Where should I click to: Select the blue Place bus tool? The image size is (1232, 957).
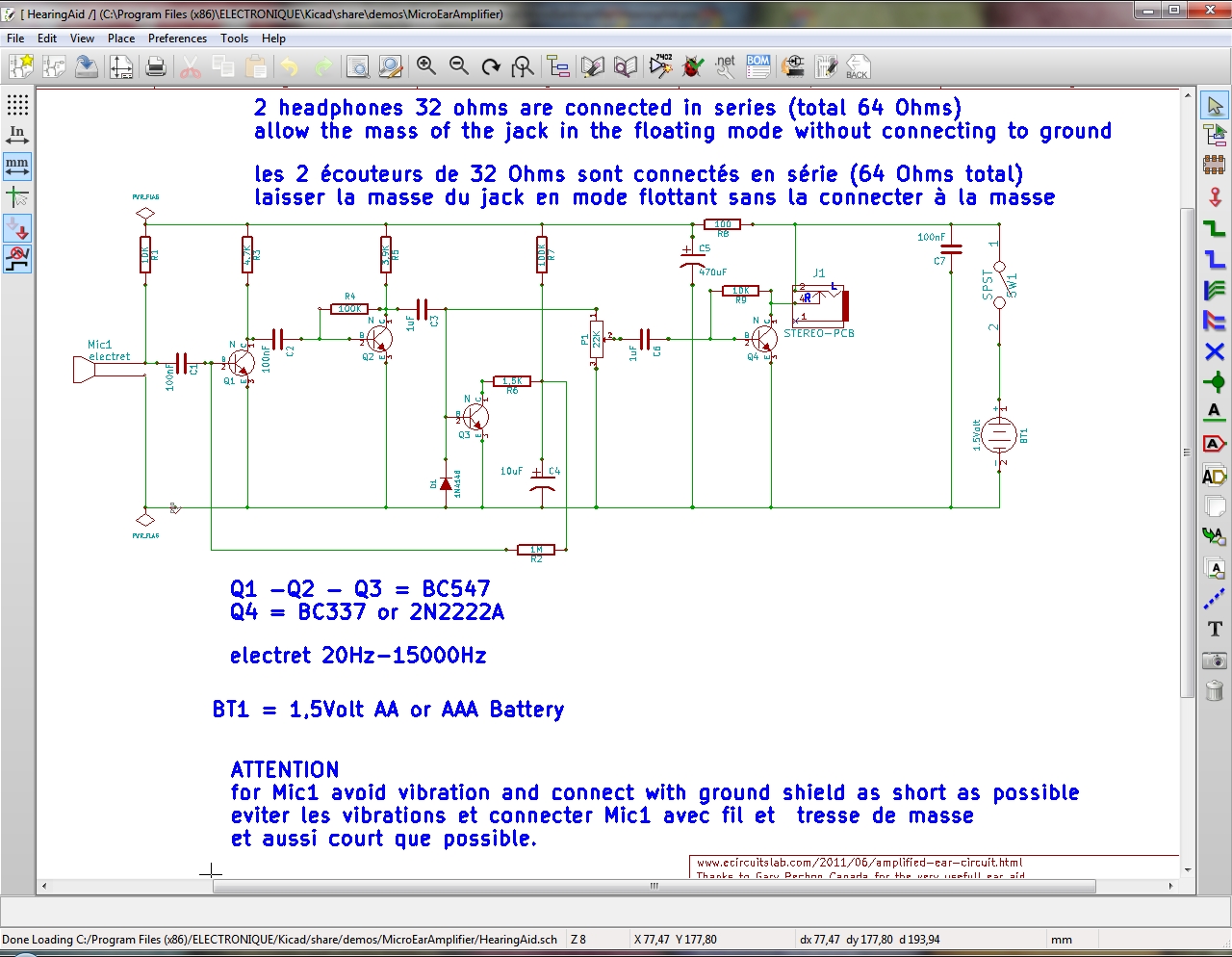click(x=1215, y=259)
